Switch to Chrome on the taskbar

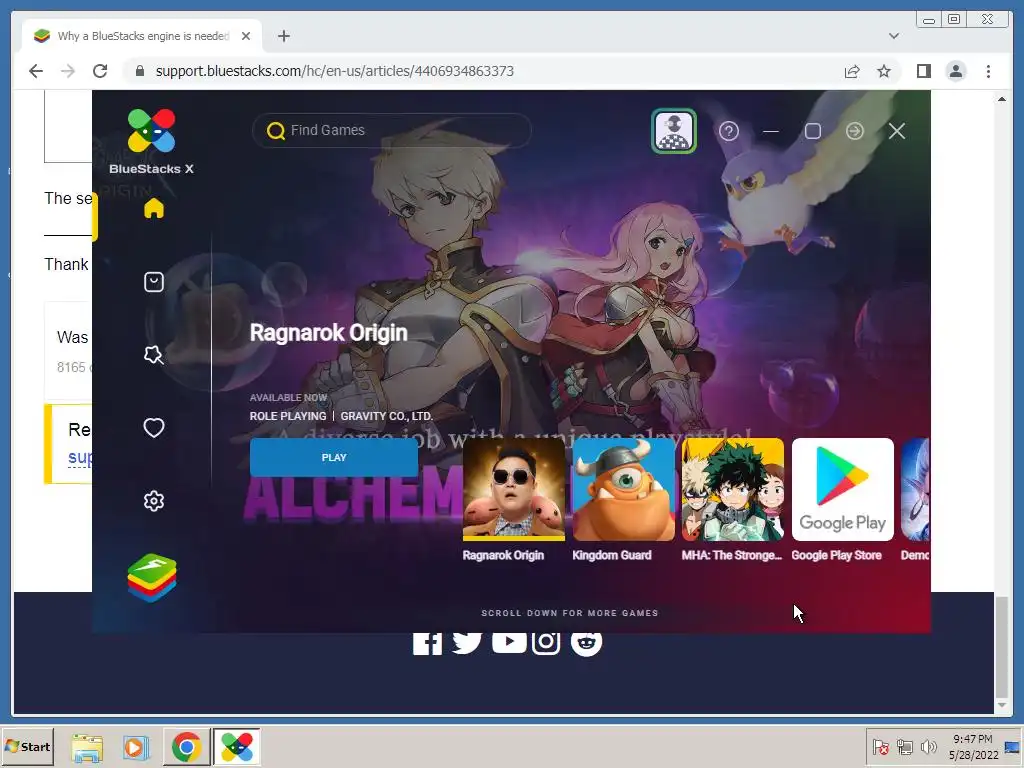pyautogui.click(x=186, y=747)
